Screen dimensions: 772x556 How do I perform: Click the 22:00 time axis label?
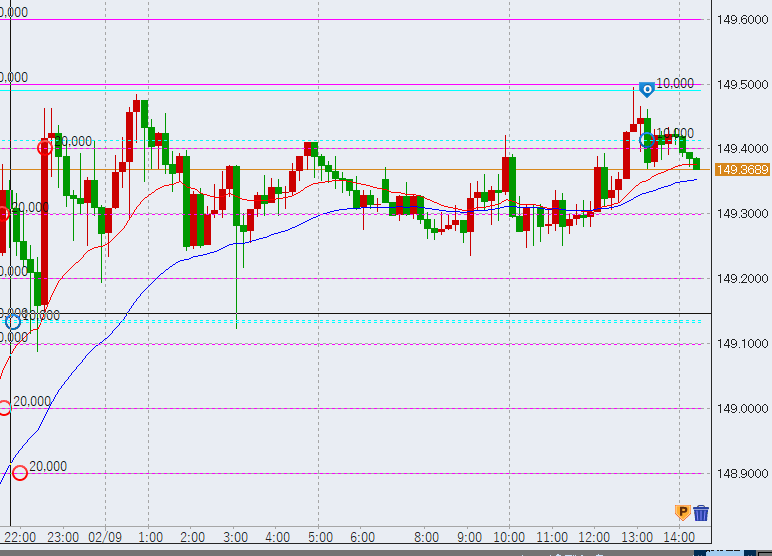pyautogui.click(x=22, y=537)
